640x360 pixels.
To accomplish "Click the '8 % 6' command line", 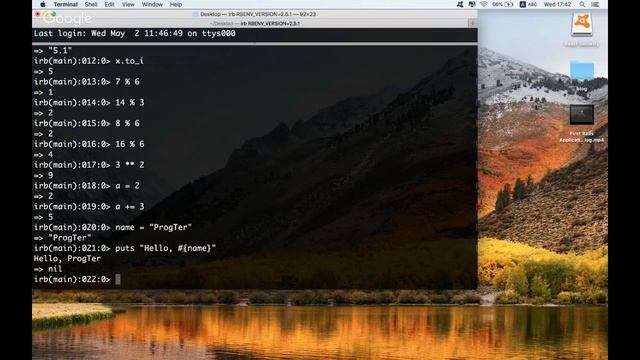I will [x=87, y=123].
